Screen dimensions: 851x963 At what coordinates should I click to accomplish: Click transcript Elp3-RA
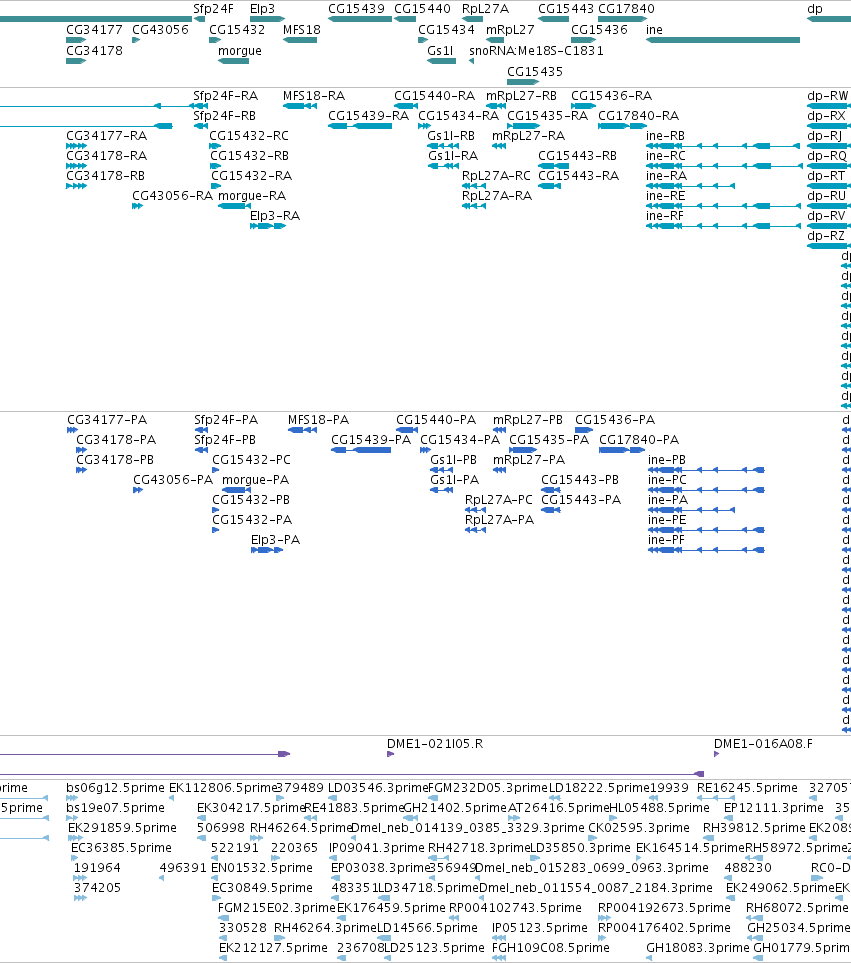click(x=274, y=216)
